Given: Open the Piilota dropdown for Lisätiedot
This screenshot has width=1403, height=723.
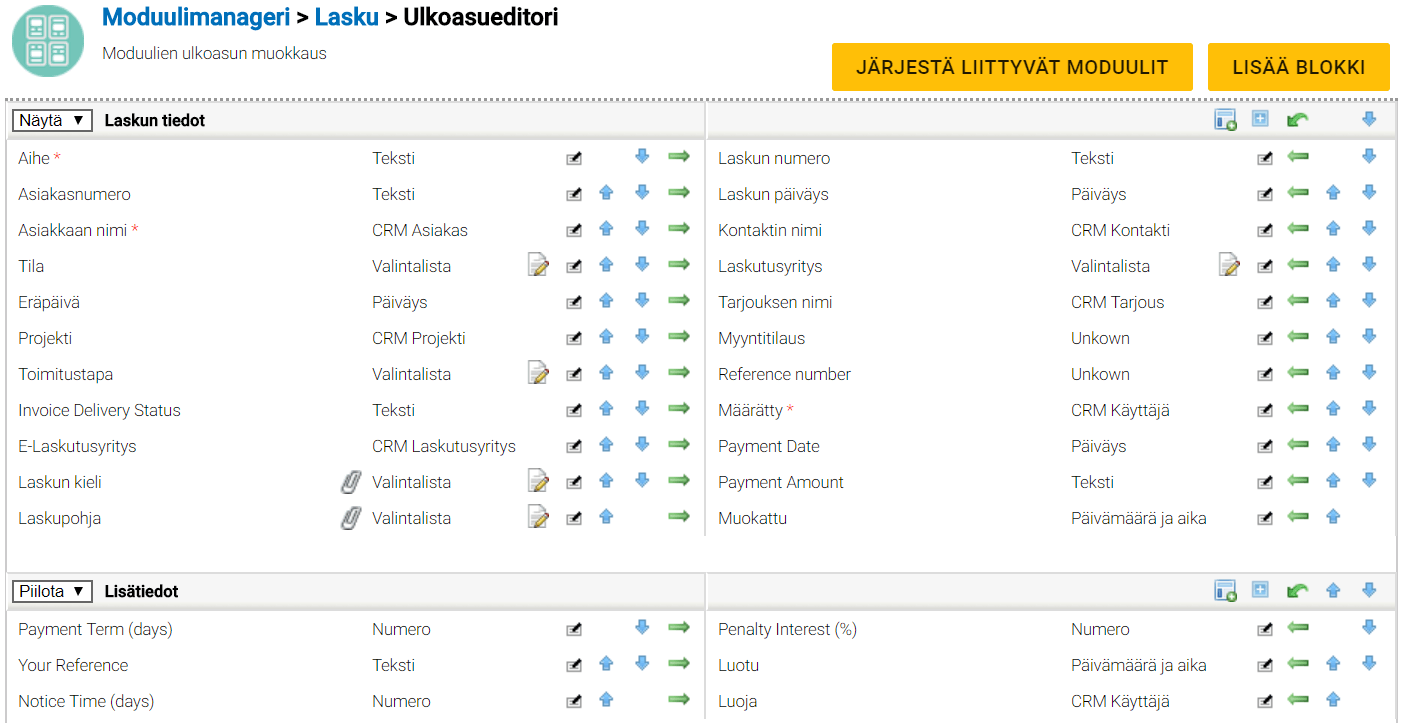Looking at the screenshot, I should point(52,591).
